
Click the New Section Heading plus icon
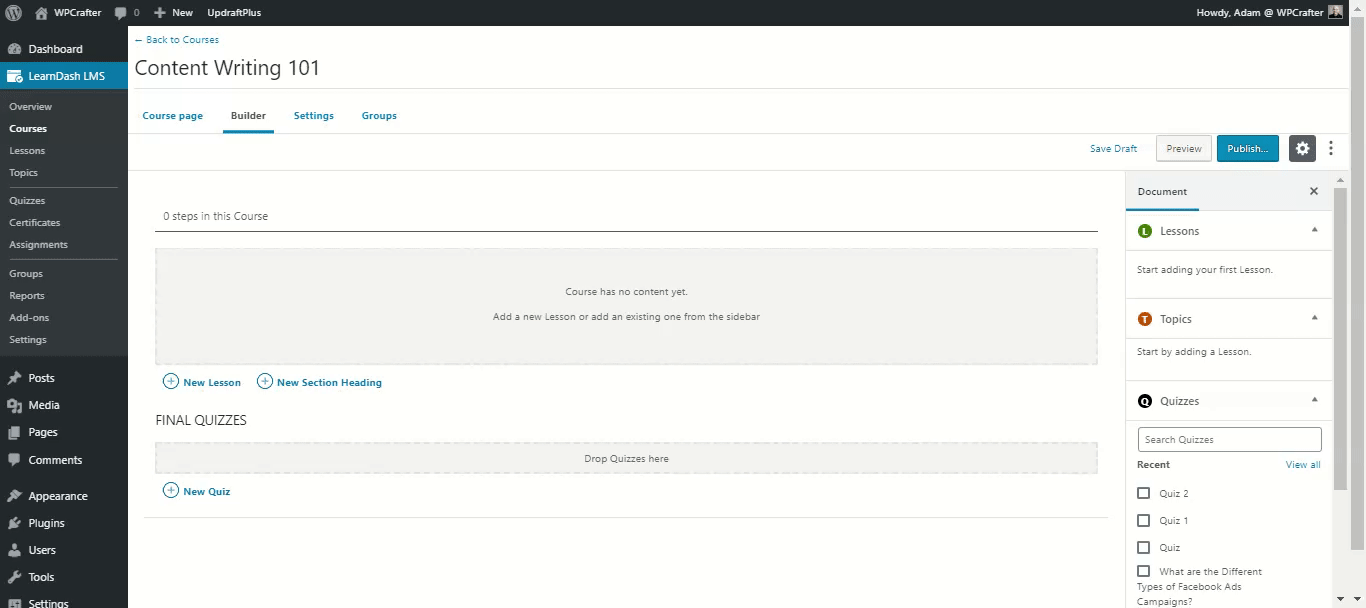point(265,381)
